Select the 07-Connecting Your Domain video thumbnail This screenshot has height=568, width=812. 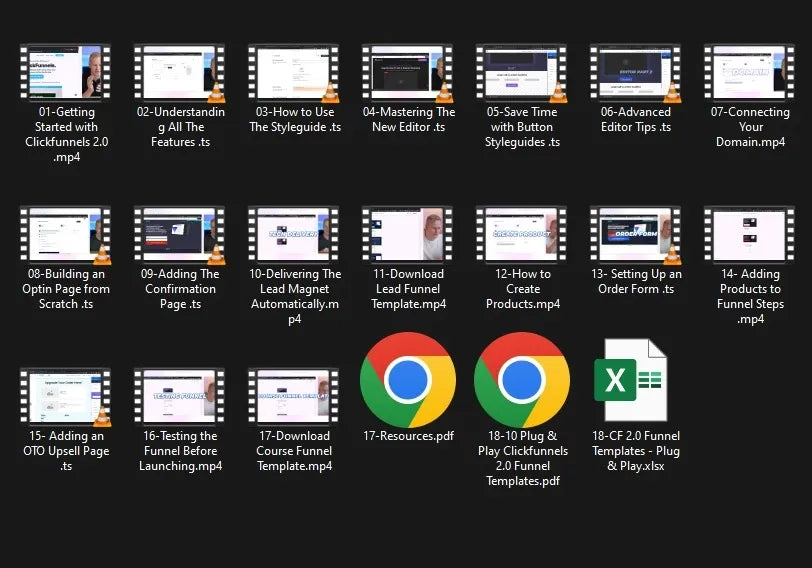click(749, 72)
